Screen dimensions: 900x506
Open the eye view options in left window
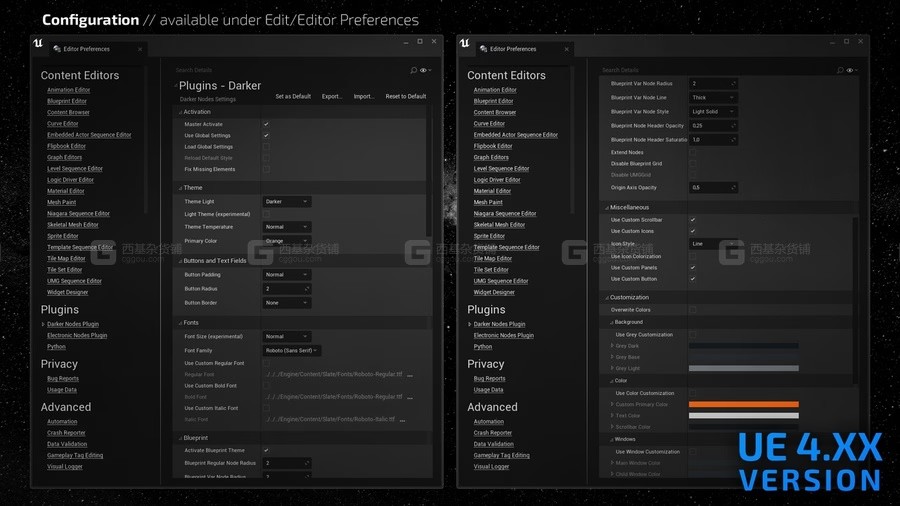(425, 71)
